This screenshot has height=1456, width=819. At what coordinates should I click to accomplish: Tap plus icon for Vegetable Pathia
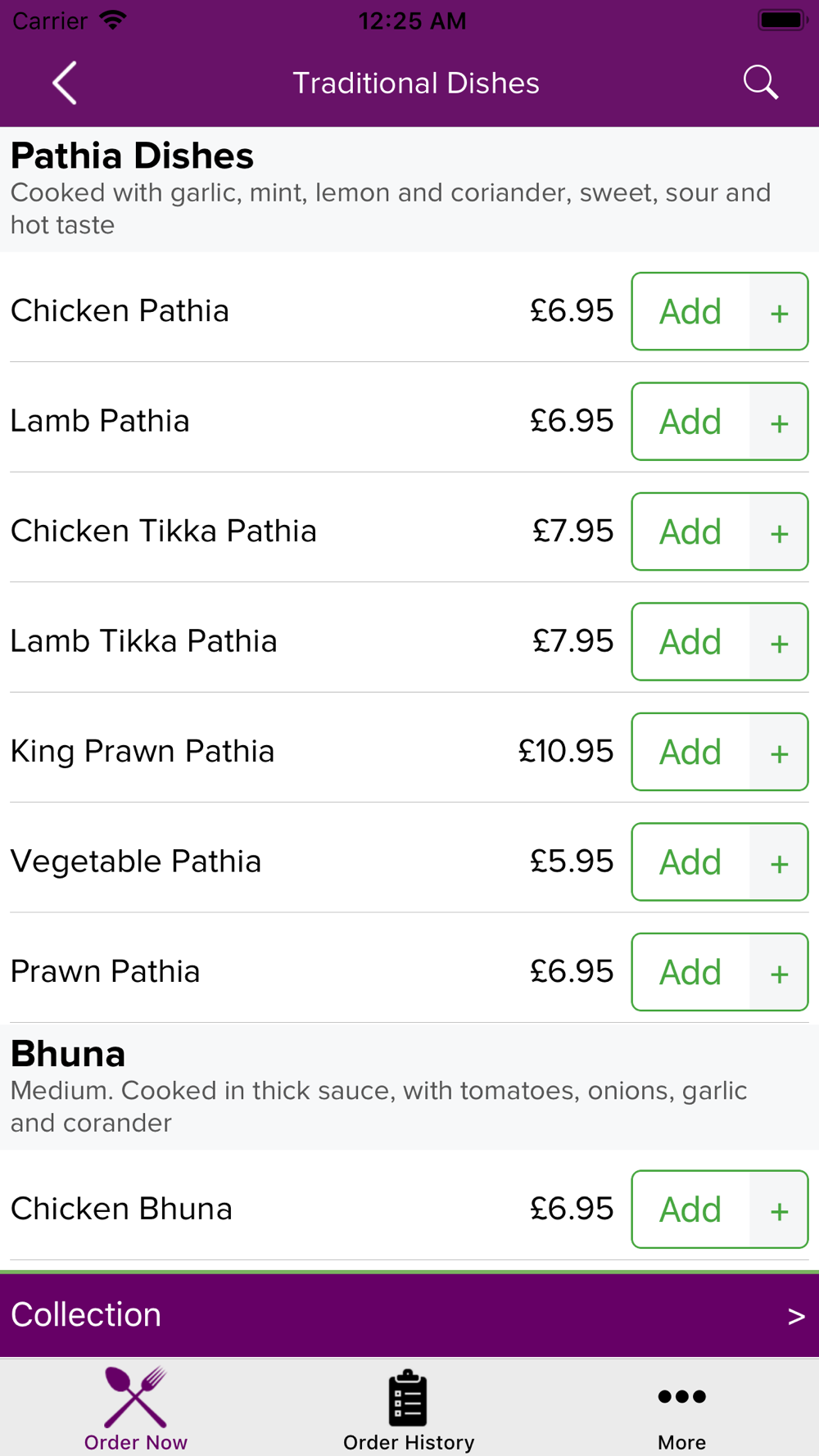[x=779, y=862]
